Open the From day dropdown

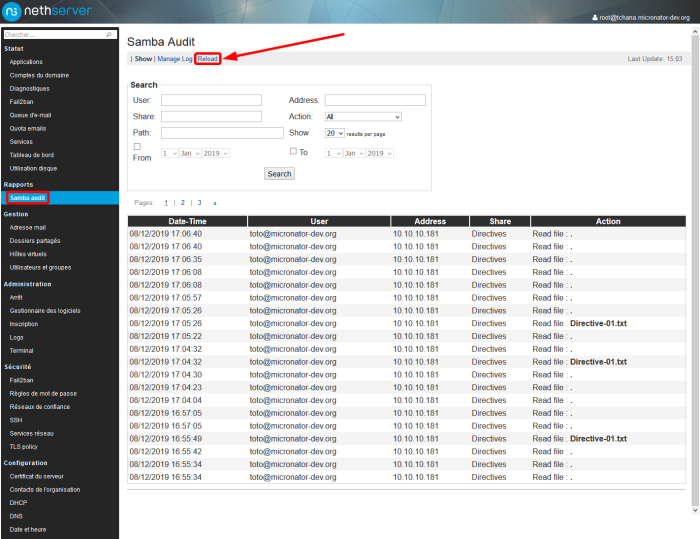click(x=170, y=153)
